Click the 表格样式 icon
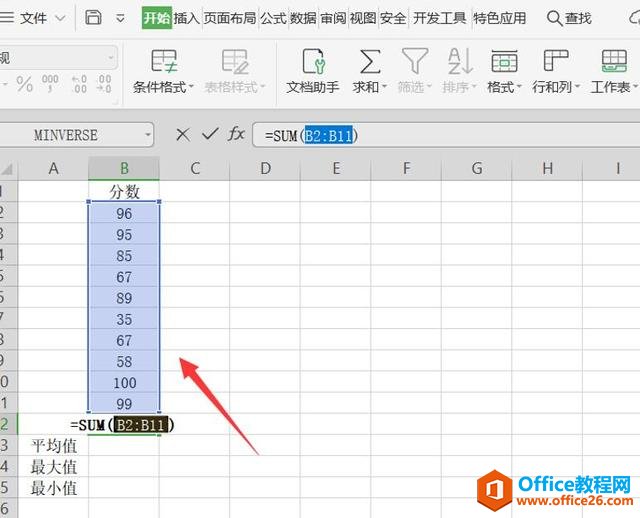The width and height of the screenshot is (640, 518). click(235, 61)
